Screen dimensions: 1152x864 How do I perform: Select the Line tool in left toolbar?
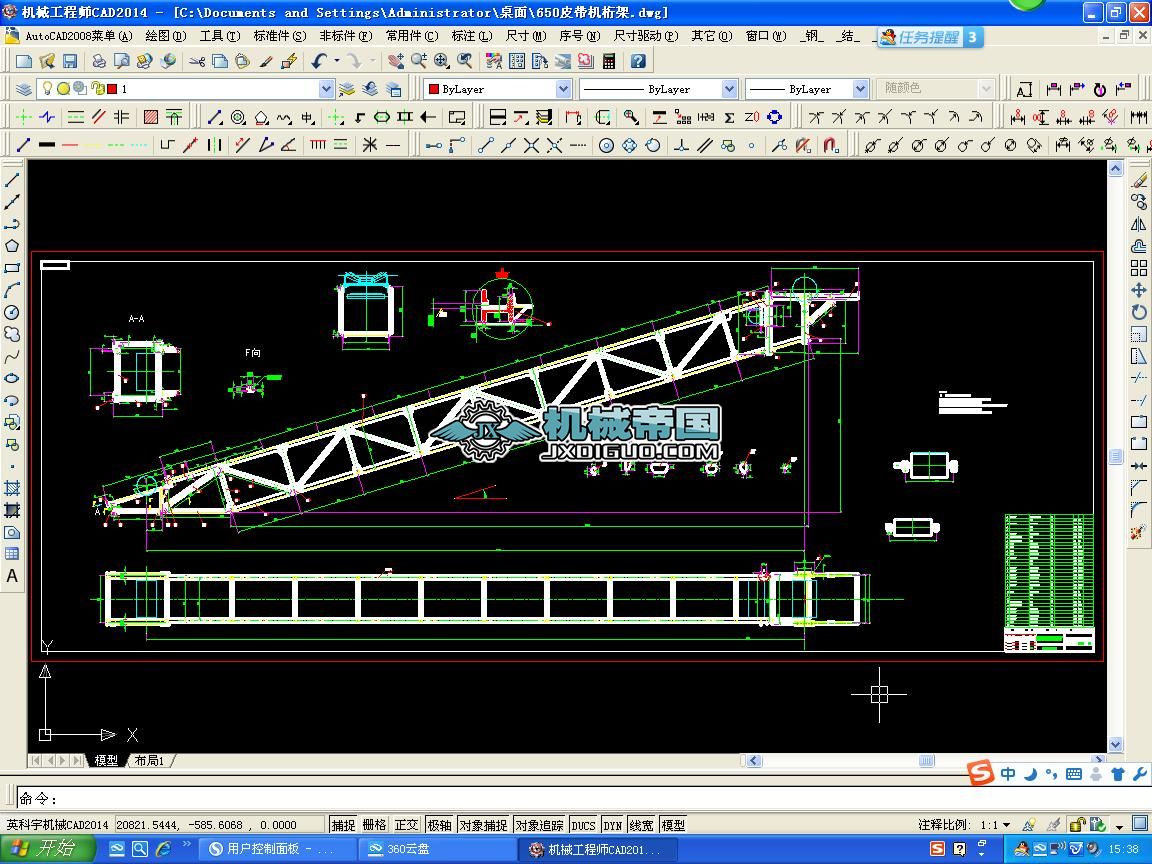pyautogui.click(x=12, y=179)
